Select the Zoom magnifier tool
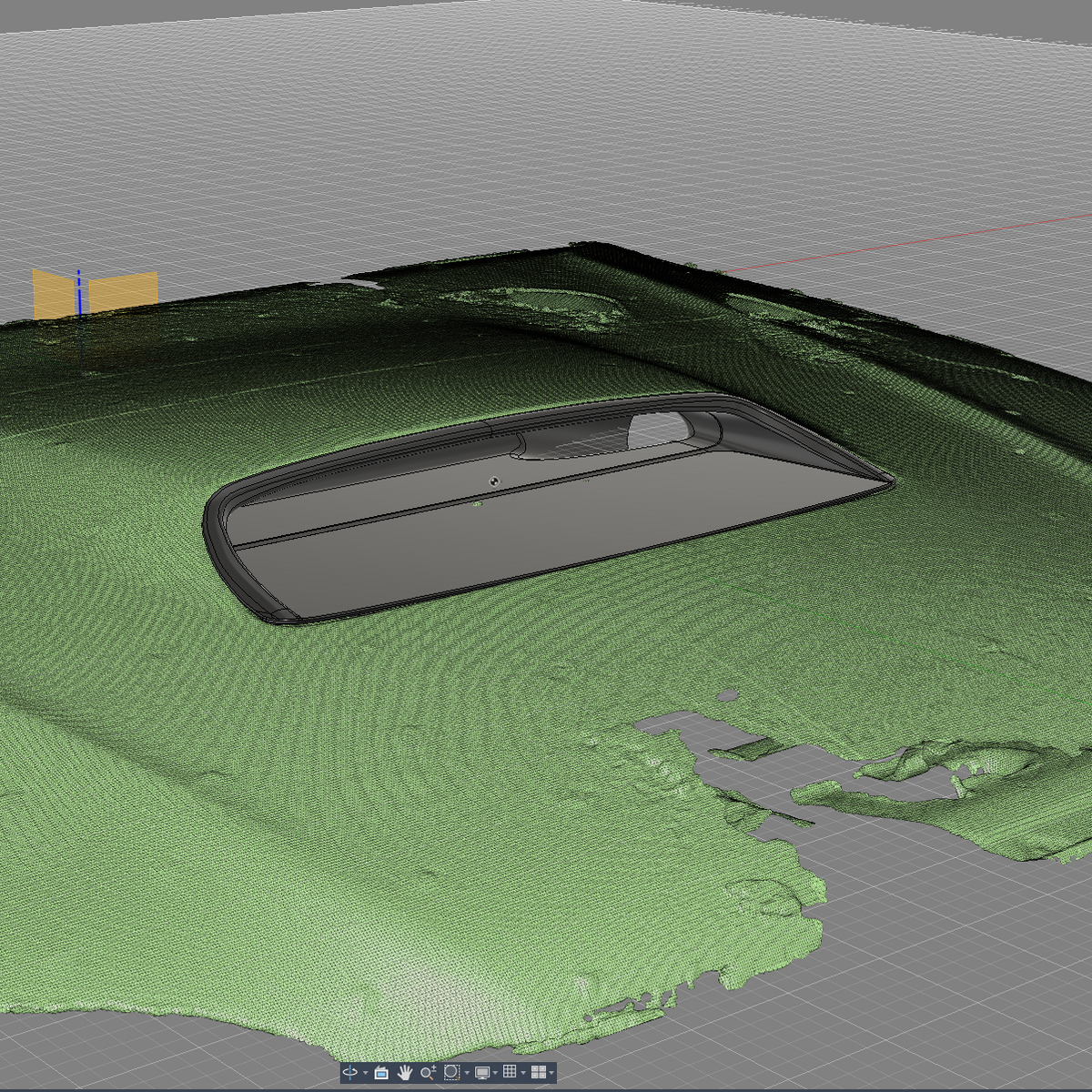Viewport: 1092px width, 1092px height. (429, 1073)
